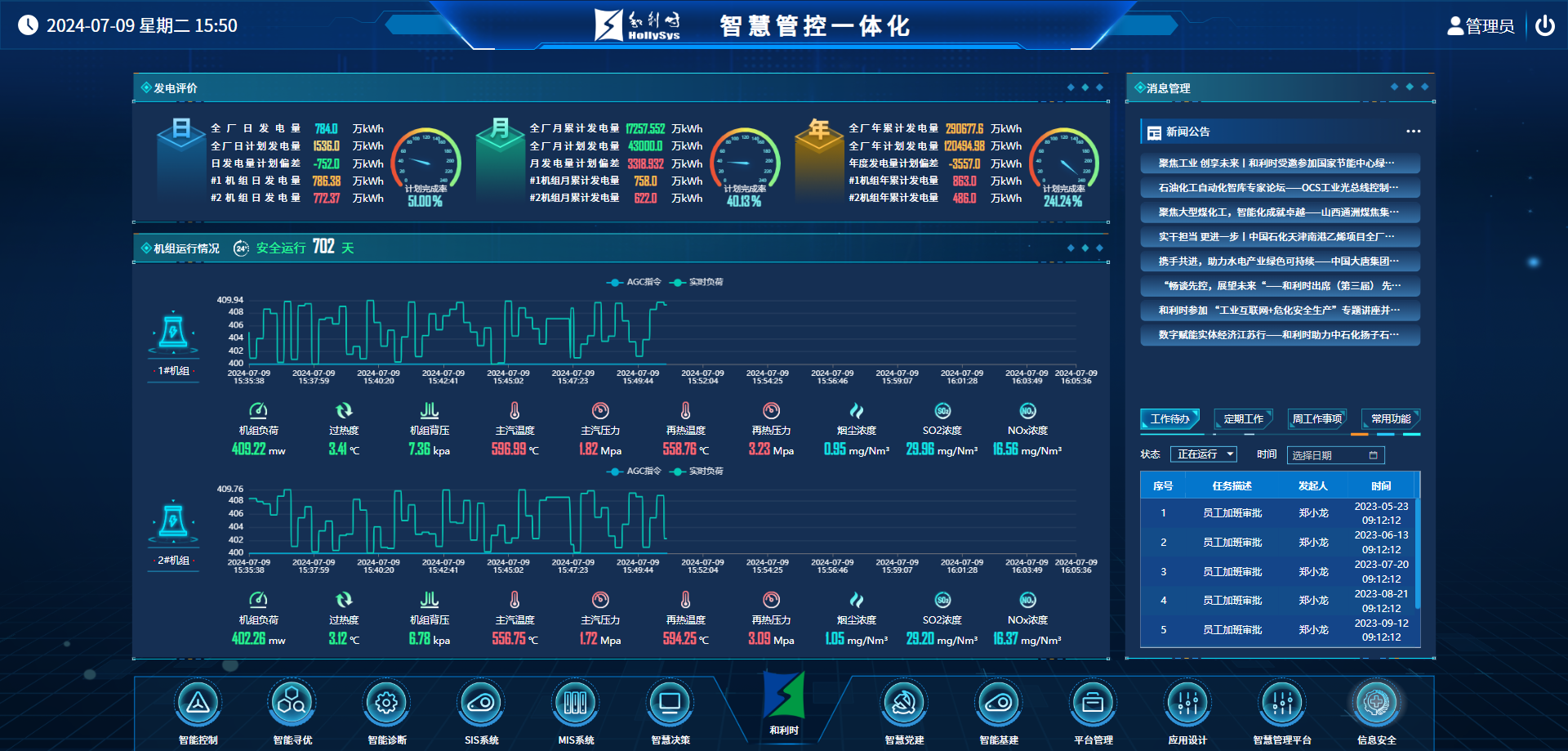Switch to the 常用功能 tab
Image resolution: width=1568 pixels, height=751 pixels.
click(x=1390, y=419)
